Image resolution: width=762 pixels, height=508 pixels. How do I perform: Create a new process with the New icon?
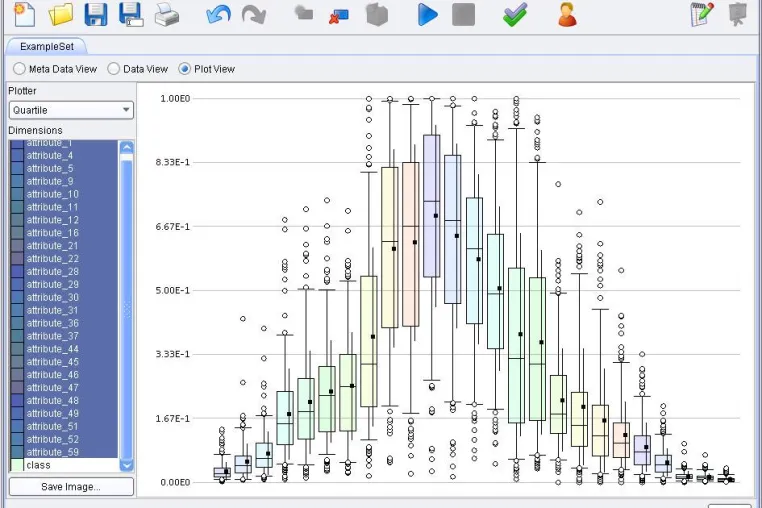pos(24,14)
